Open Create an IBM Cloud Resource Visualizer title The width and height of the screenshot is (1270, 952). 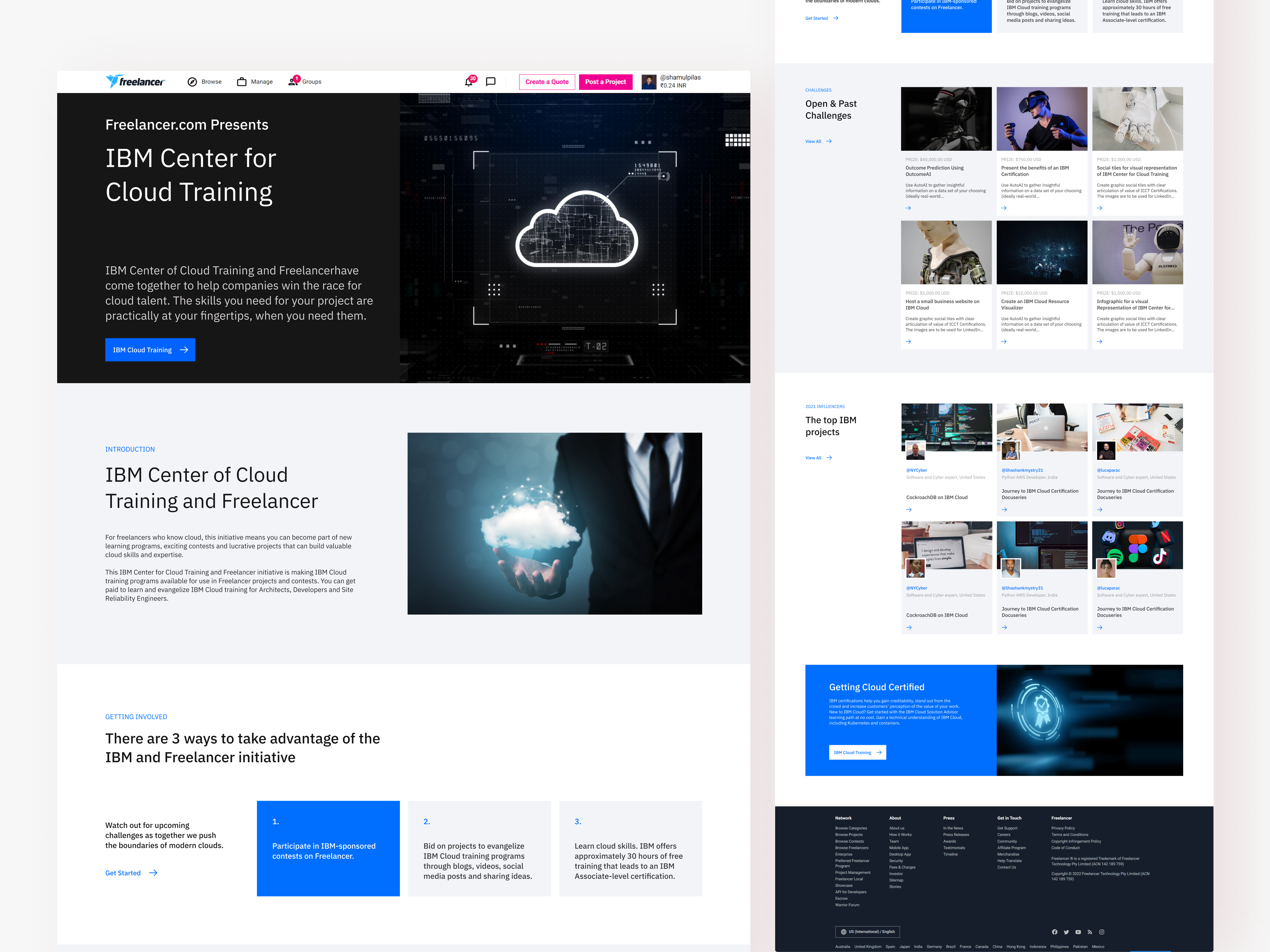point(1035,305)
